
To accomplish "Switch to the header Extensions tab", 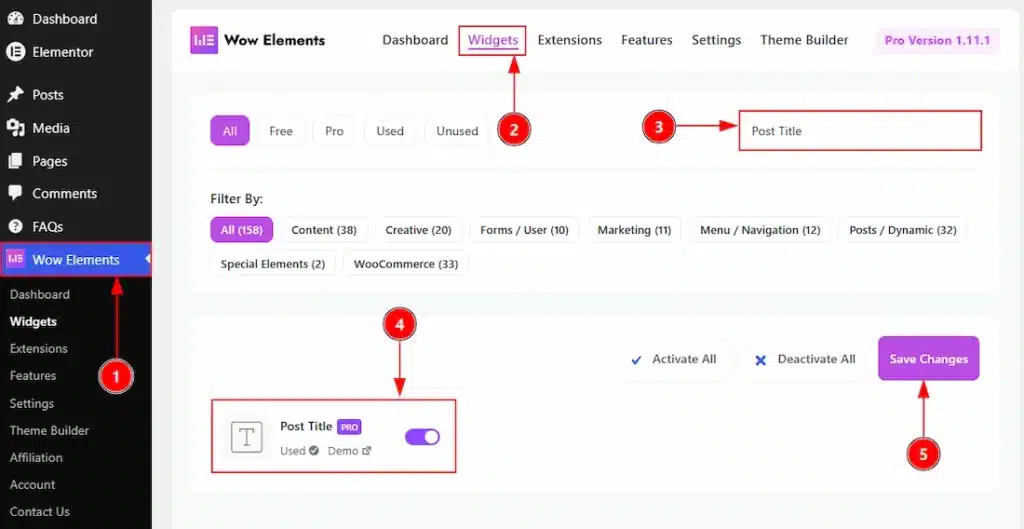I will pyautogui.click(x=569, y=40).
